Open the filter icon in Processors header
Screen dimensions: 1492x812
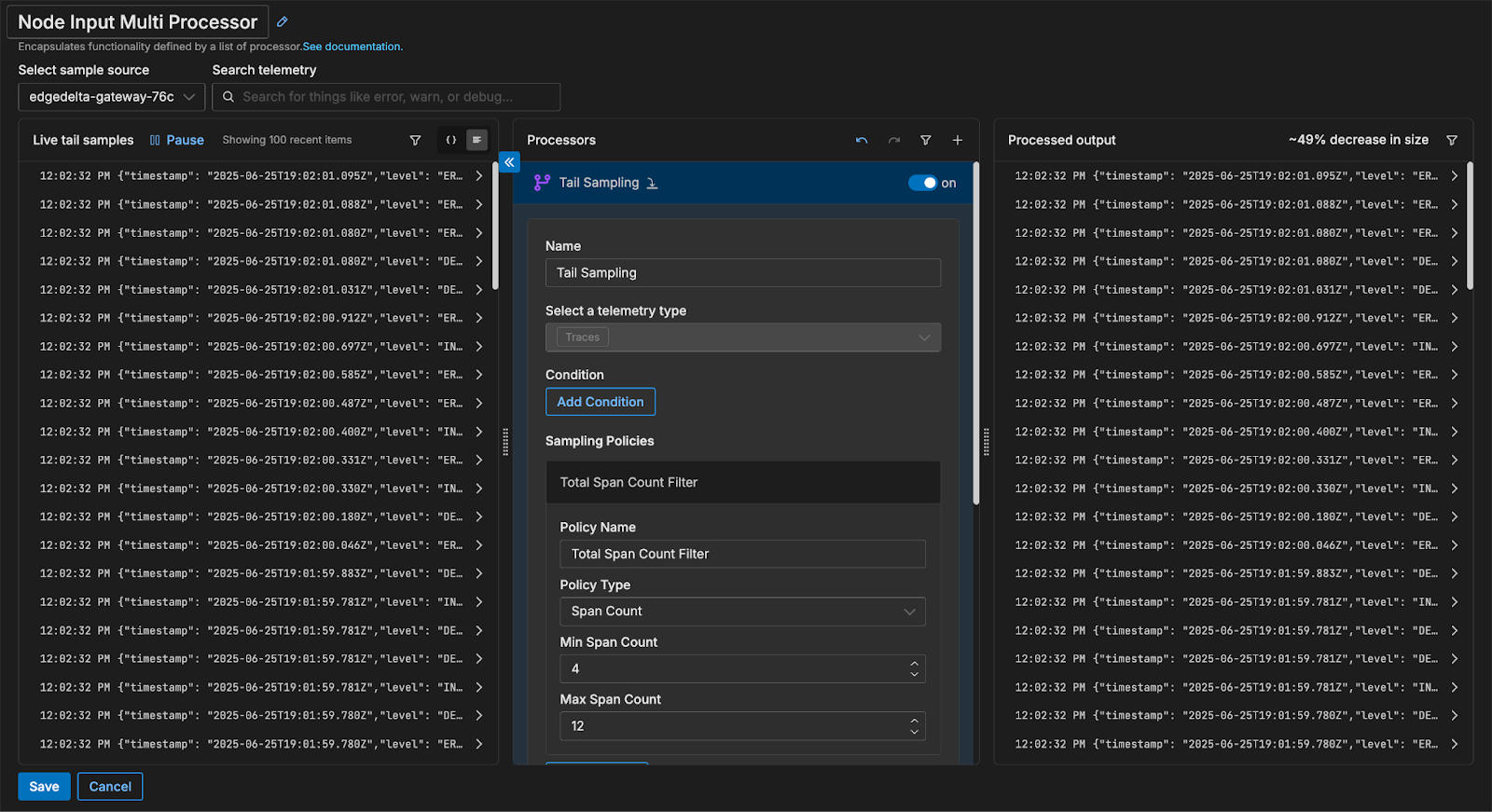tap(926, 140)
